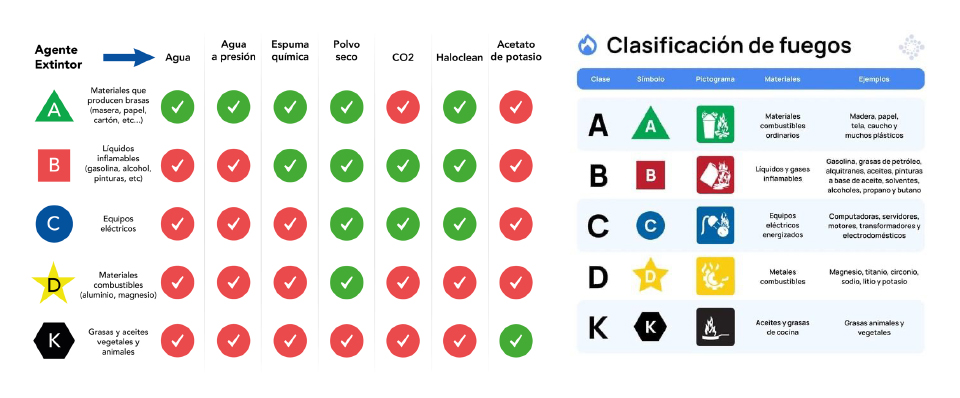Click the blue circle class C symbol in the extinguisher table
This screenshot has width=960, height=398.
(54, 224)
